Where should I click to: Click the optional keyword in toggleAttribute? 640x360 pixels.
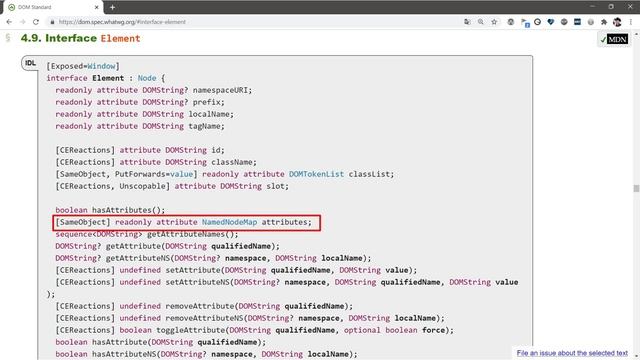[x=362, y=330]
